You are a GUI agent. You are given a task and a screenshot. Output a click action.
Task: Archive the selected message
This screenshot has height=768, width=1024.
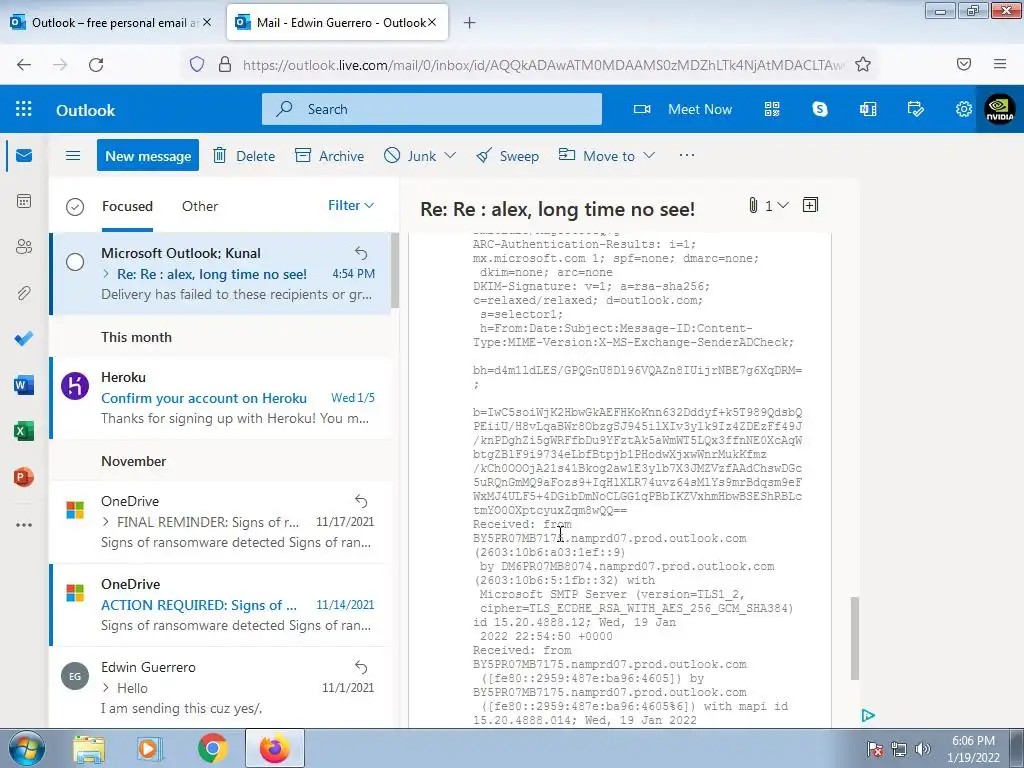tap(330, 155)
